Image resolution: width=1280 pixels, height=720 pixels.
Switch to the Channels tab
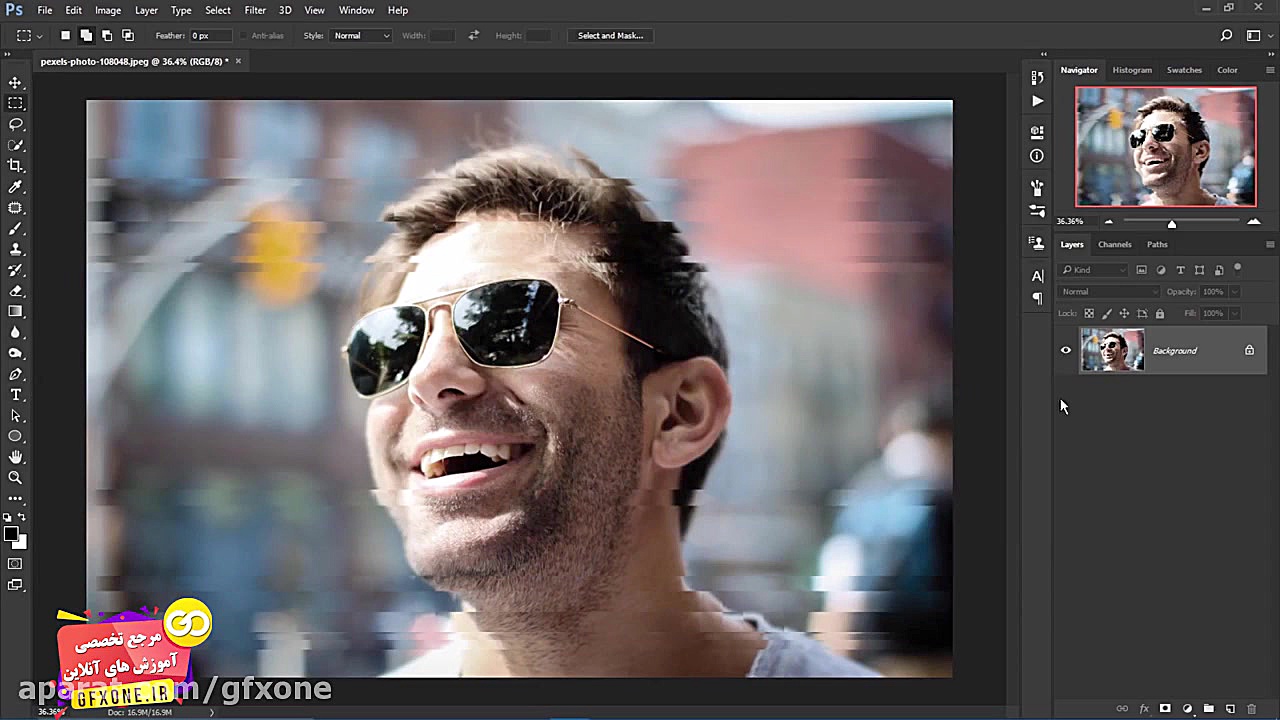coord(1114,244)
